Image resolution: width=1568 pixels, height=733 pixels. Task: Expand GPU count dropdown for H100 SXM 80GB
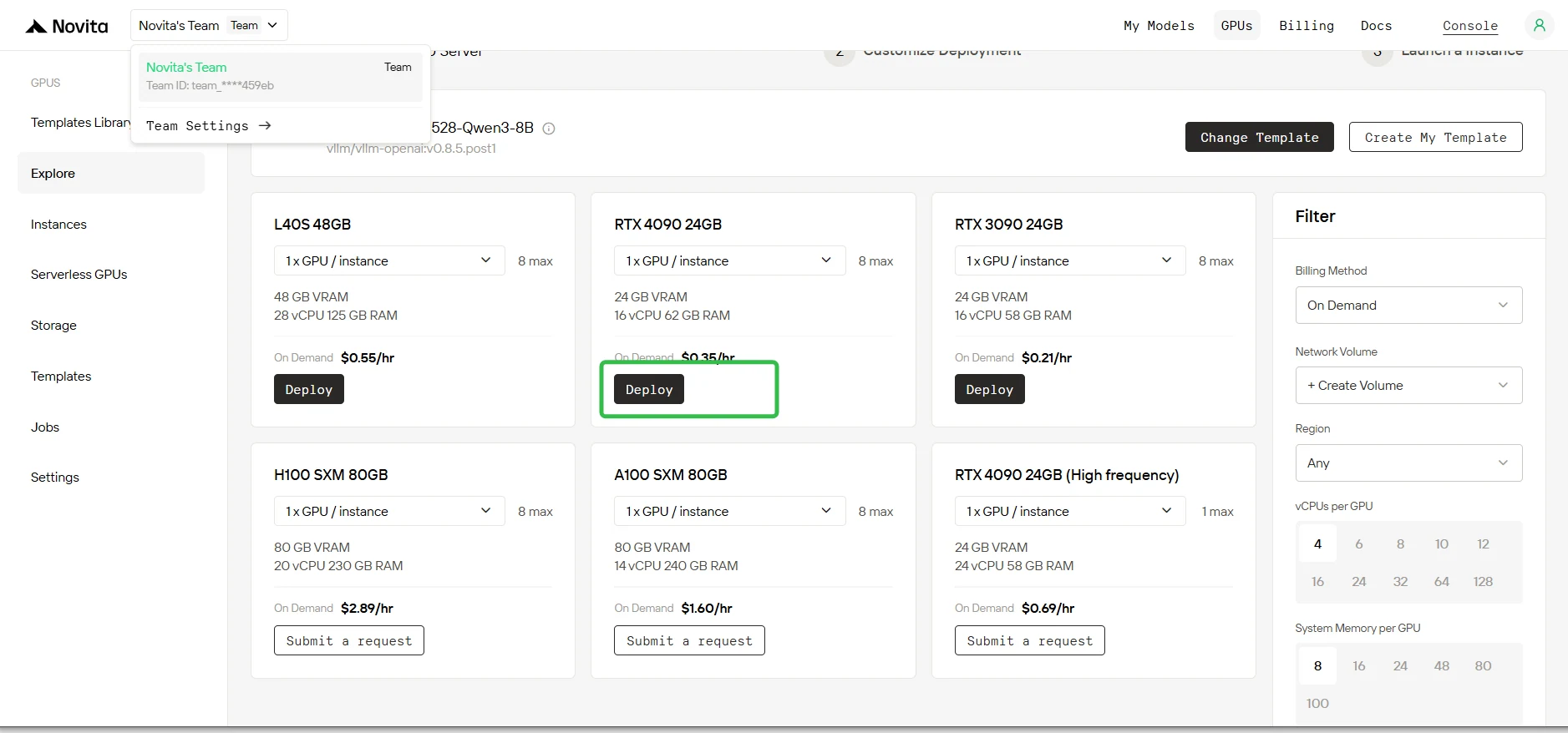(x=389, y=511)
